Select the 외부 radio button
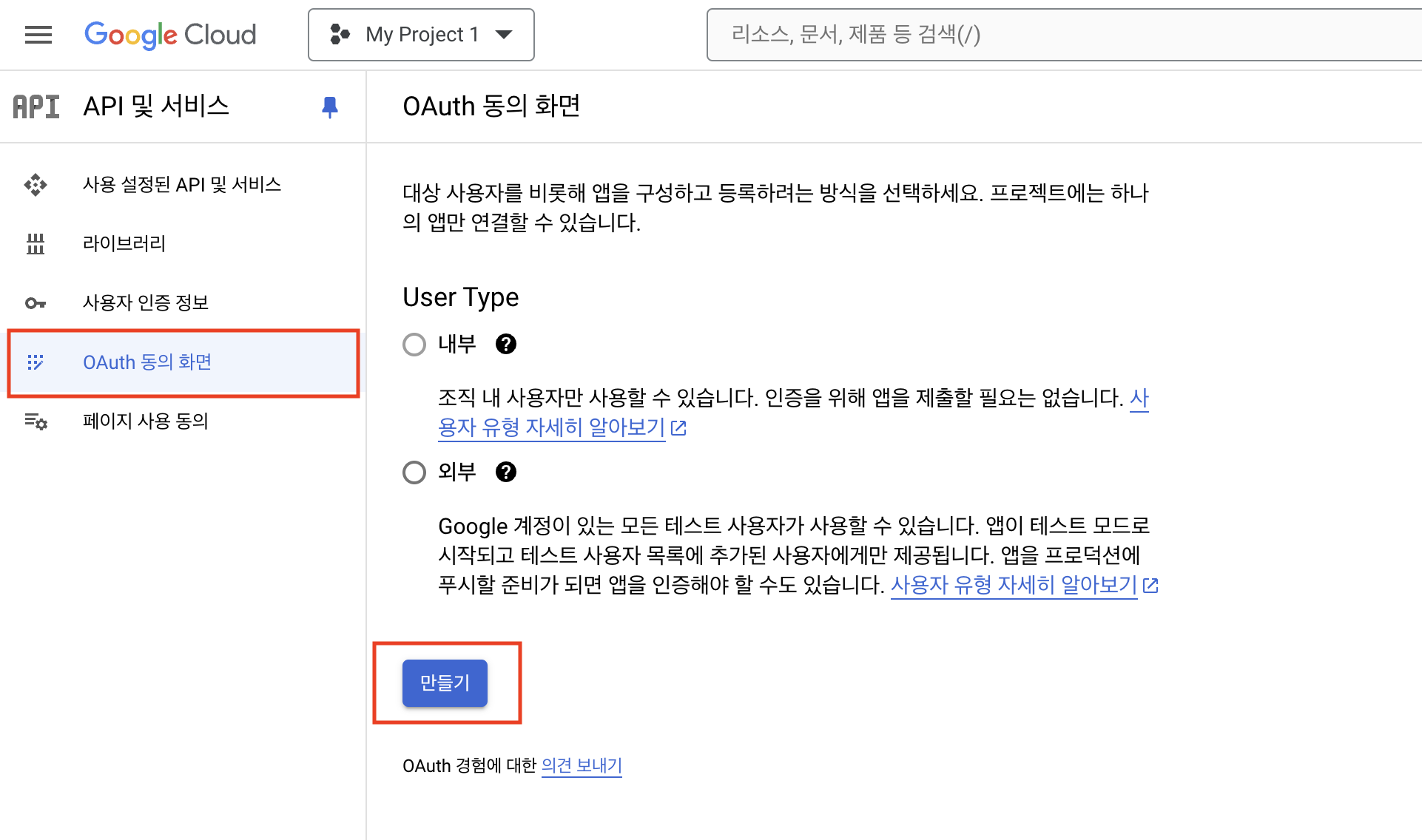Viewport: 1422px width, 840px height. 414,472
